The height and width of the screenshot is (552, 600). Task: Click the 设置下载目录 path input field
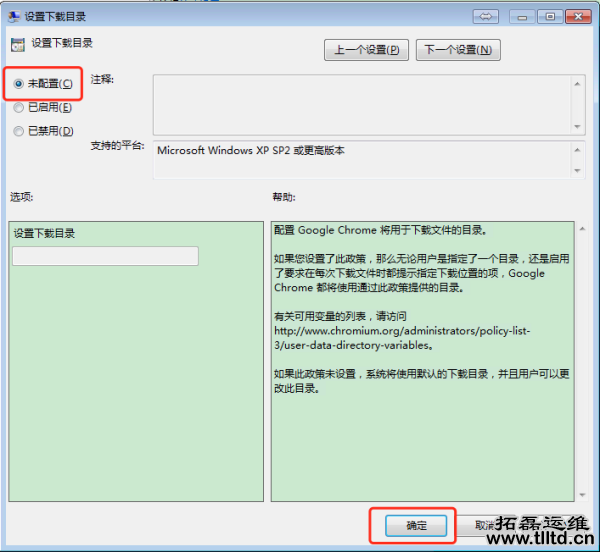pos(105,256)
